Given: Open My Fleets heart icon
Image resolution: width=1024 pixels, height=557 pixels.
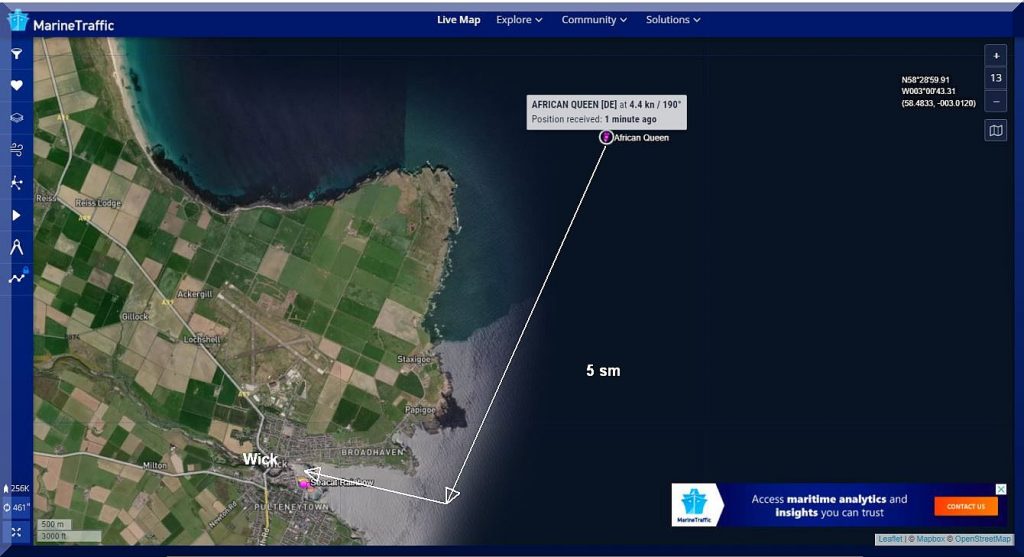Looking at the screenshot, I should 16,86.
